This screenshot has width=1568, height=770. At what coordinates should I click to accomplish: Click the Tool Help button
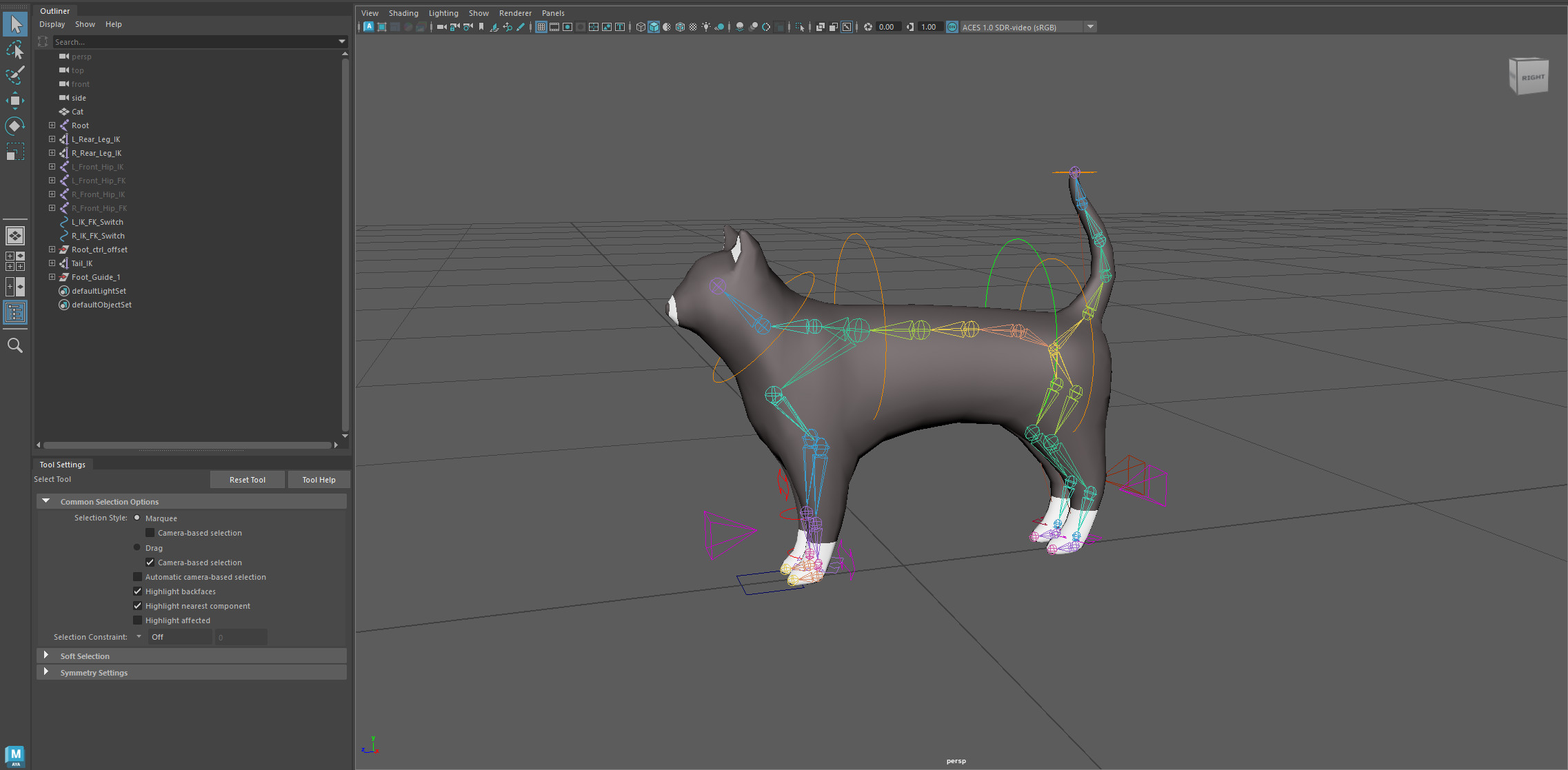click(x=319, y=480)
